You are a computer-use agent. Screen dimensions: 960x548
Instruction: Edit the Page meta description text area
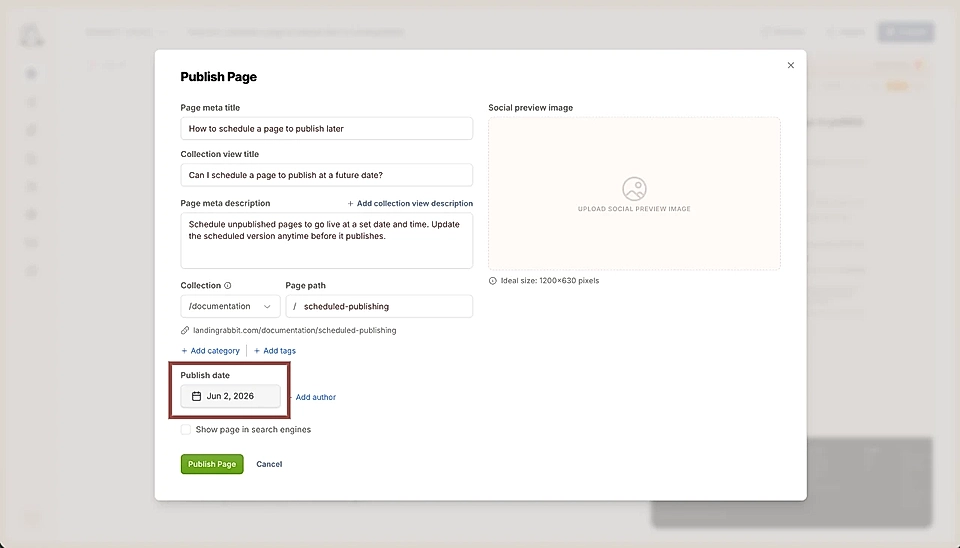pos(326,241)
